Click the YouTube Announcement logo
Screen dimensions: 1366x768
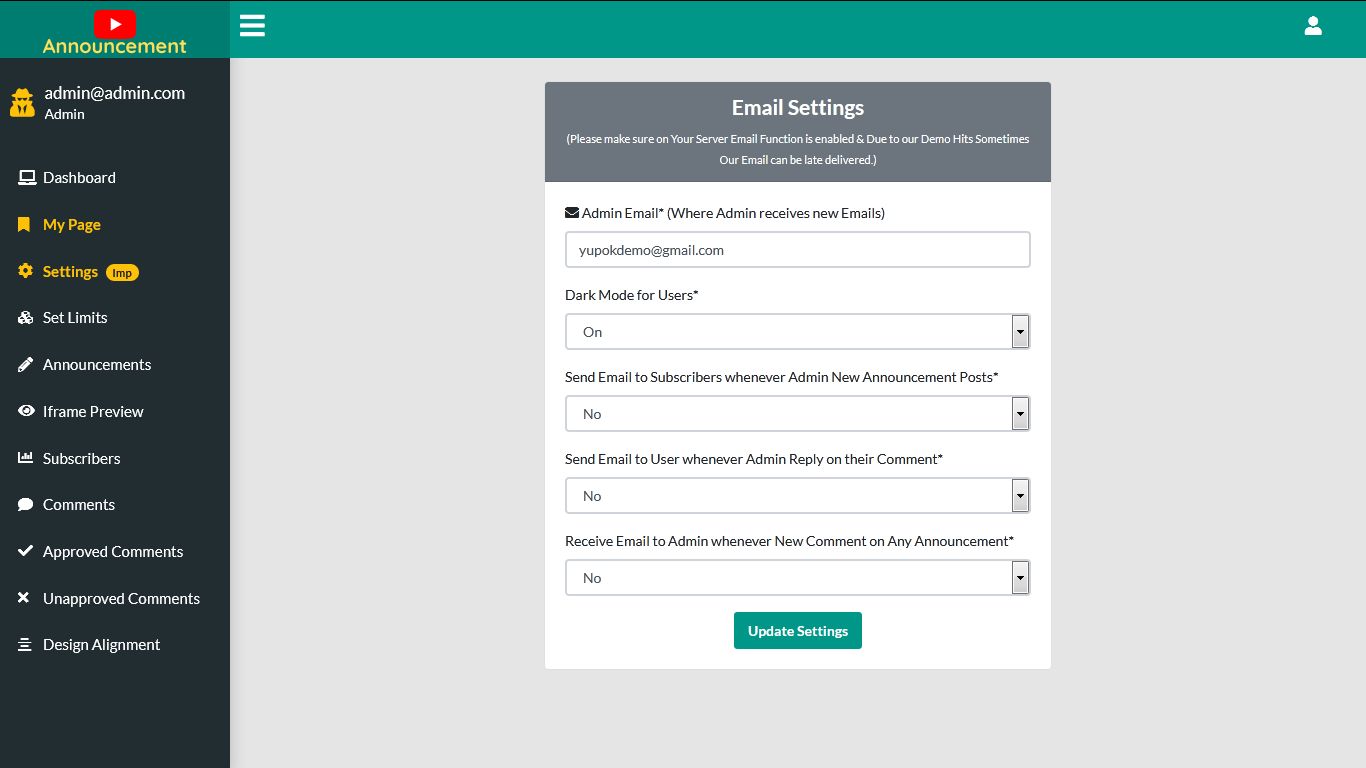click(x=115, y=32)
